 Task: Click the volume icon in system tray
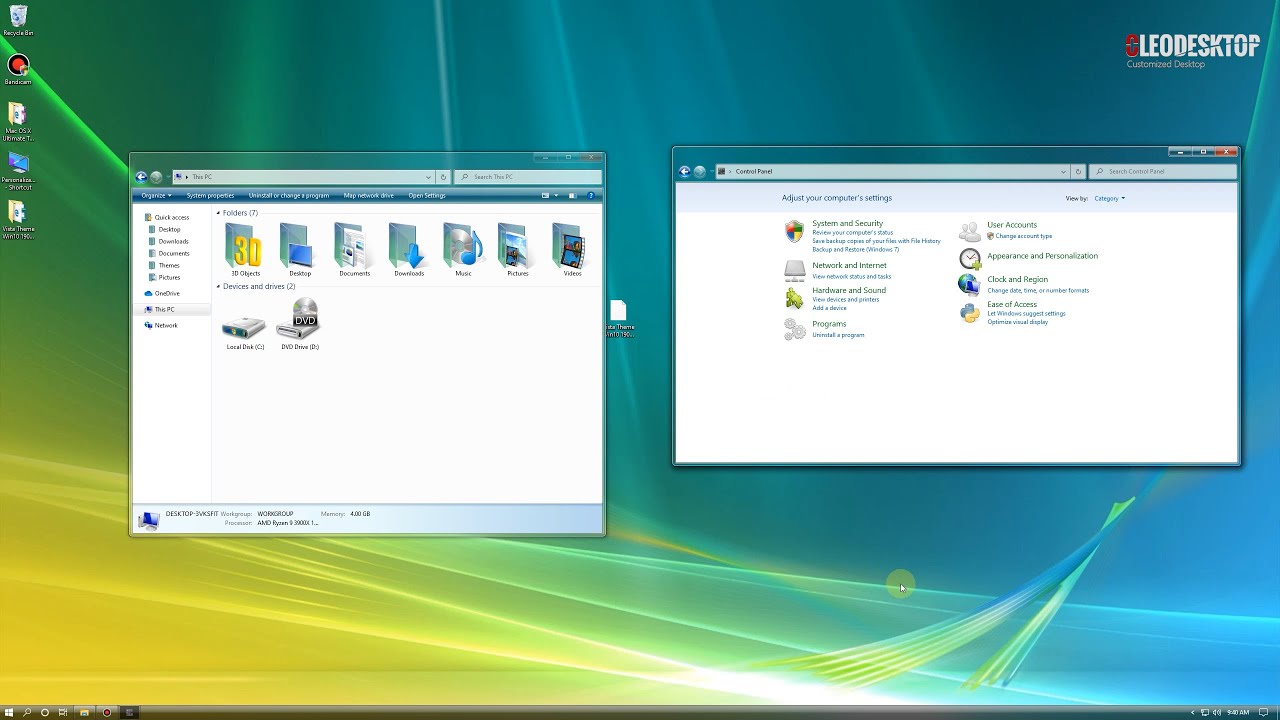[x=1216, y=713]
